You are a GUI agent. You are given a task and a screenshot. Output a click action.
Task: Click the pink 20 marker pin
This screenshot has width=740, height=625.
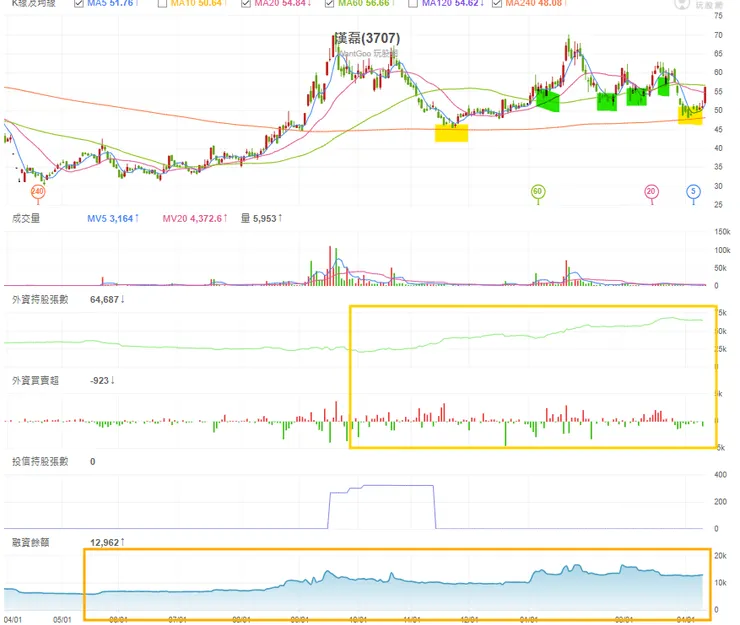pos(651,192)
